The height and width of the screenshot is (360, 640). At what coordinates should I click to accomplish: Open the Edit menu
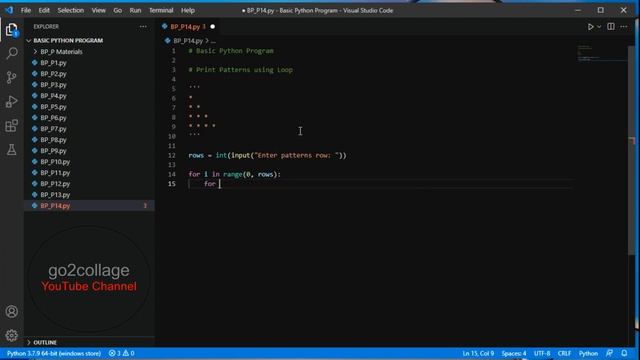pos(44,10)
